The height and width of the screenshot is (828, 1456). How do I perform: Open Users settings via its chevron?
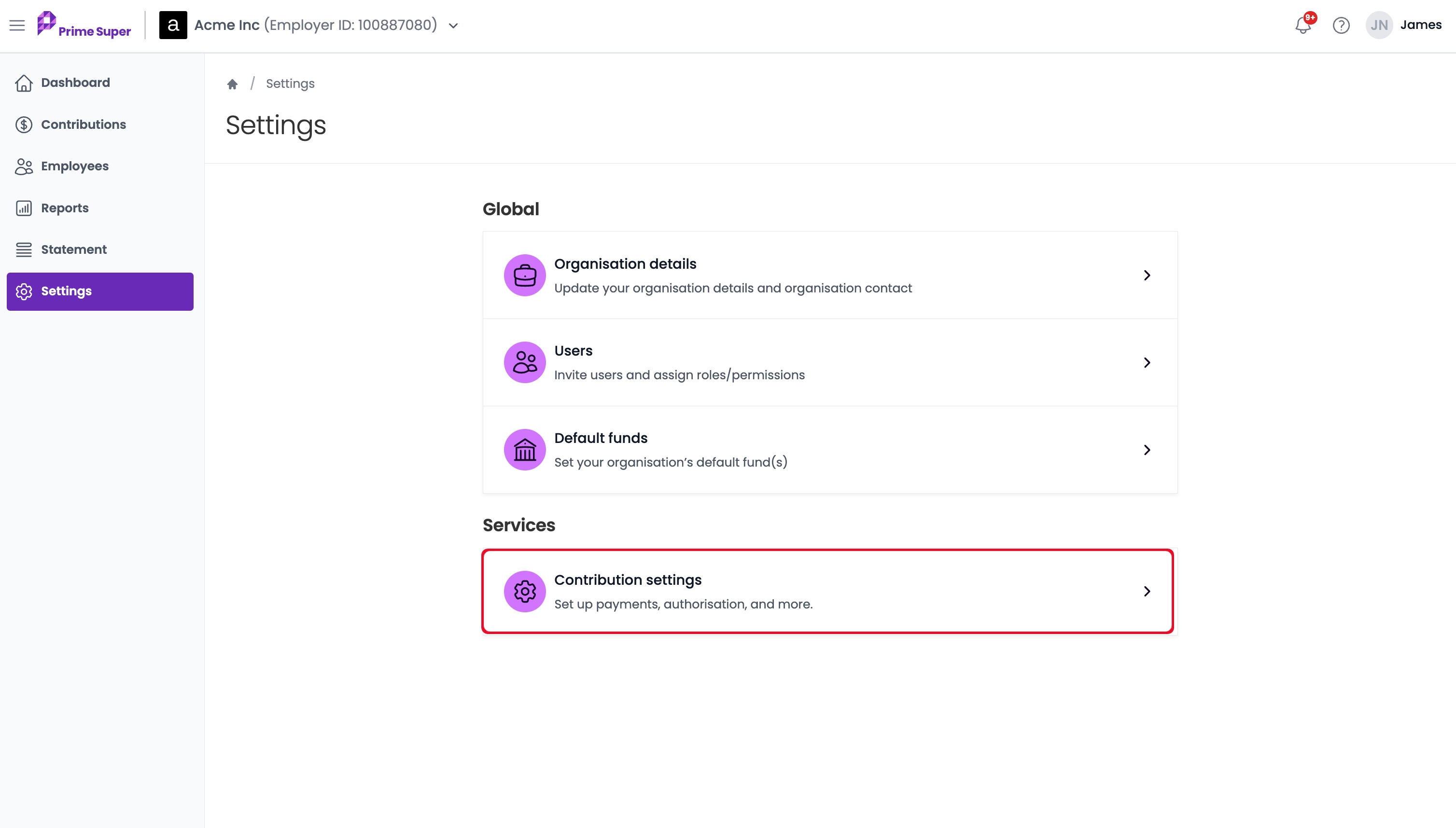coord(1147,362)
